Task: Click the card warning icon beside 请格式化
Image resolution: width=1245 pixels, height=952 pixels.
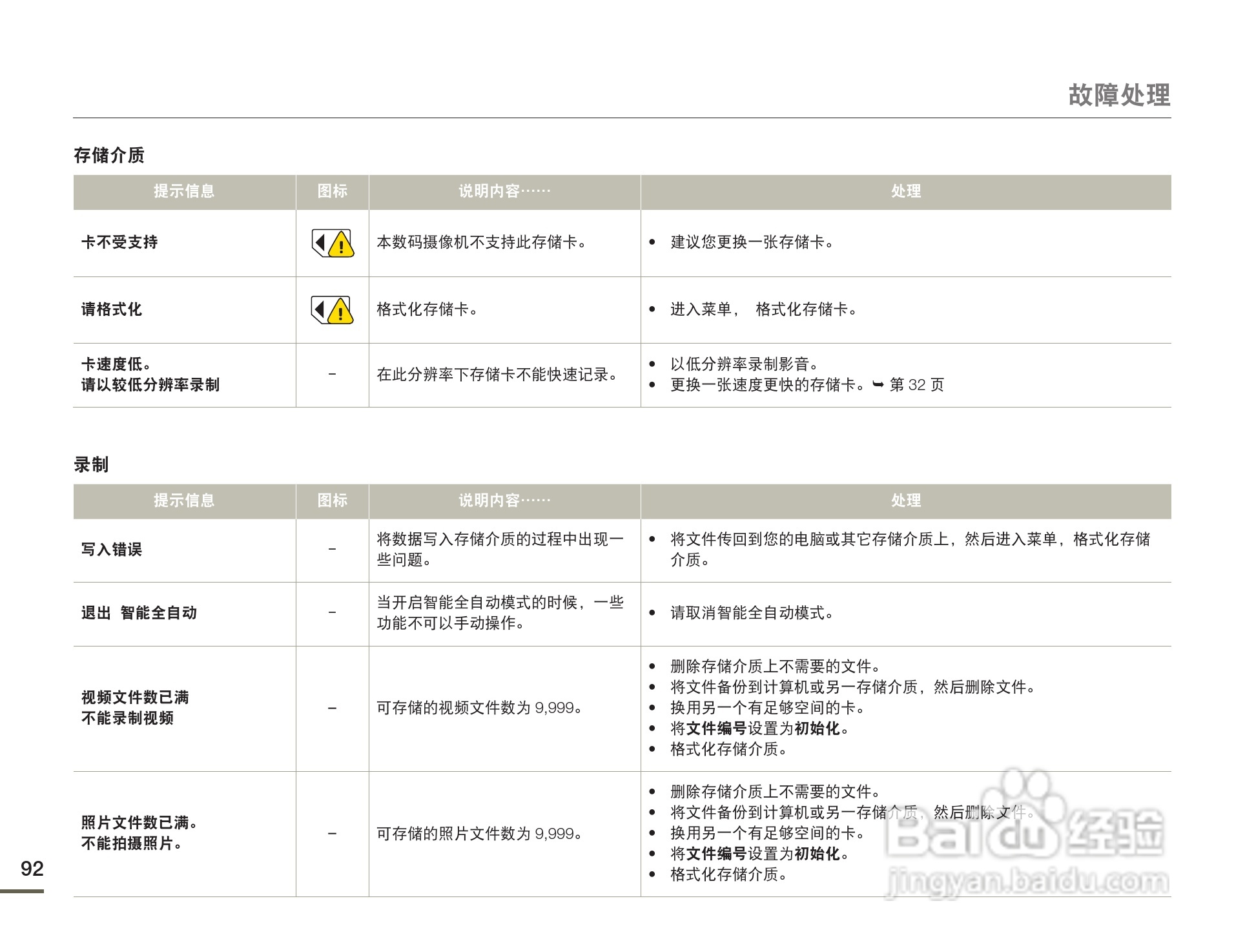Action: [333, 311]
